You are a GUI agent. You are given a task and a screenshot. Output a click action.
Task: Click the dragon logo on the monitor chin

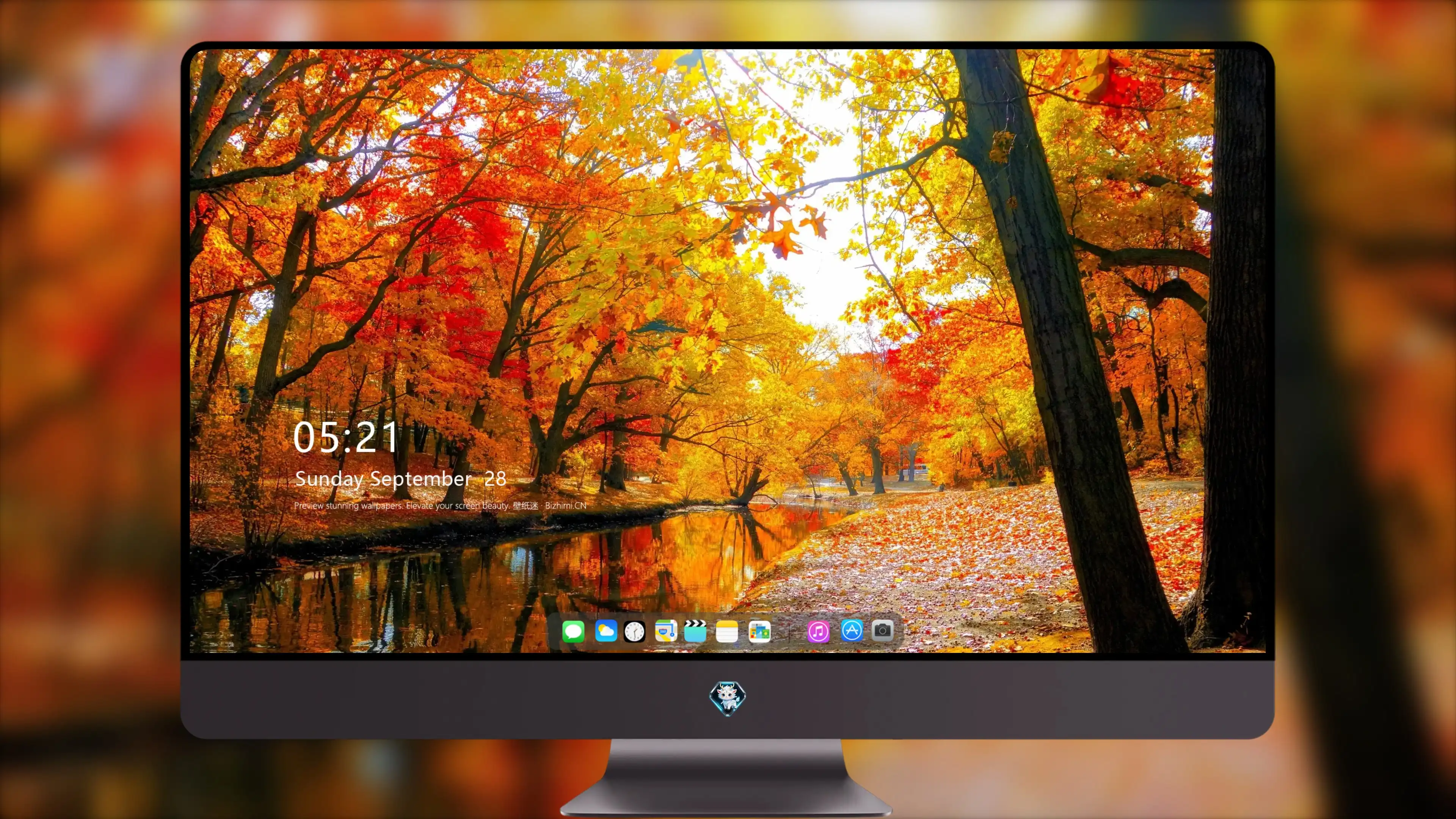(728, 698)
